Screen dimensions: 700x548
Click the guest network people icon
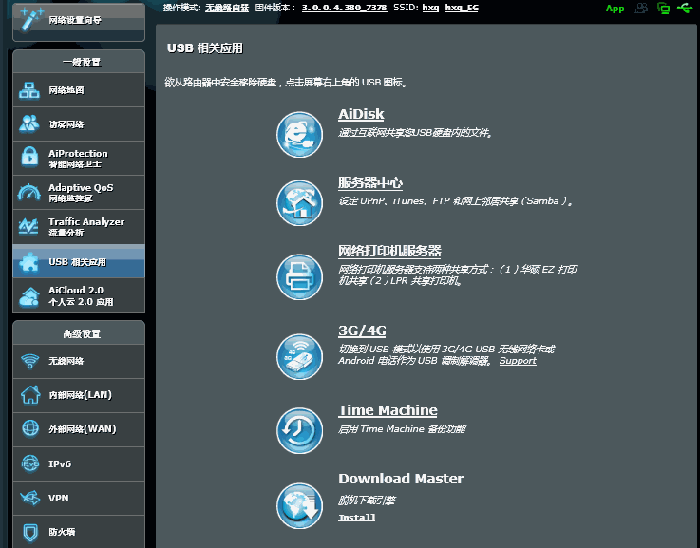[29, 124]
